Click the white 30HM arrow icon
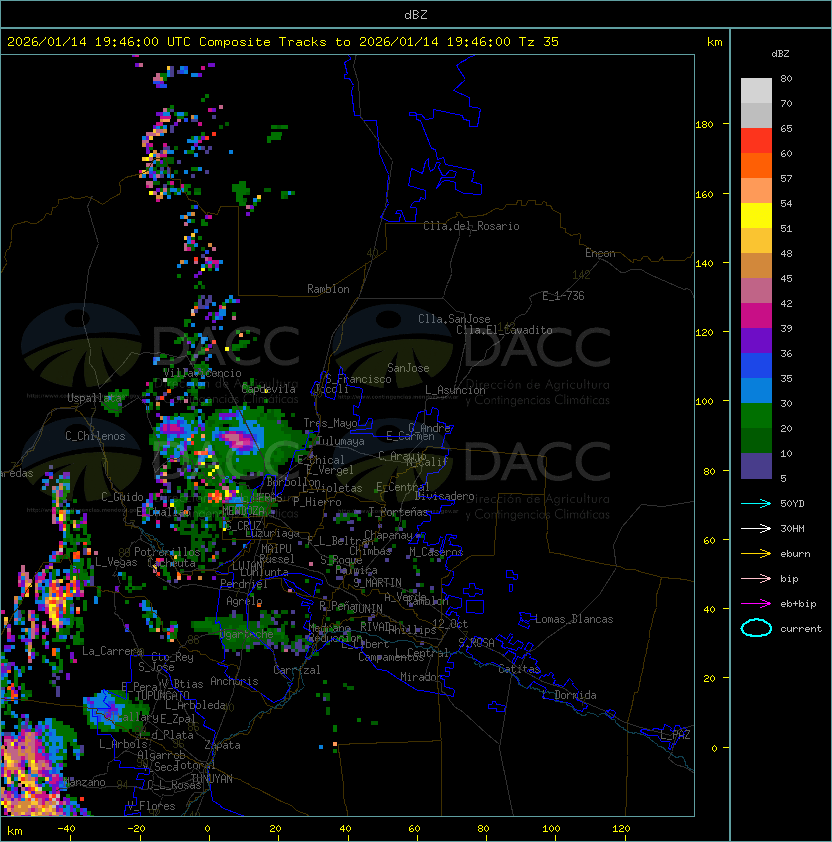832x842 pixels. pyautogui.click(x=756, y=528)
